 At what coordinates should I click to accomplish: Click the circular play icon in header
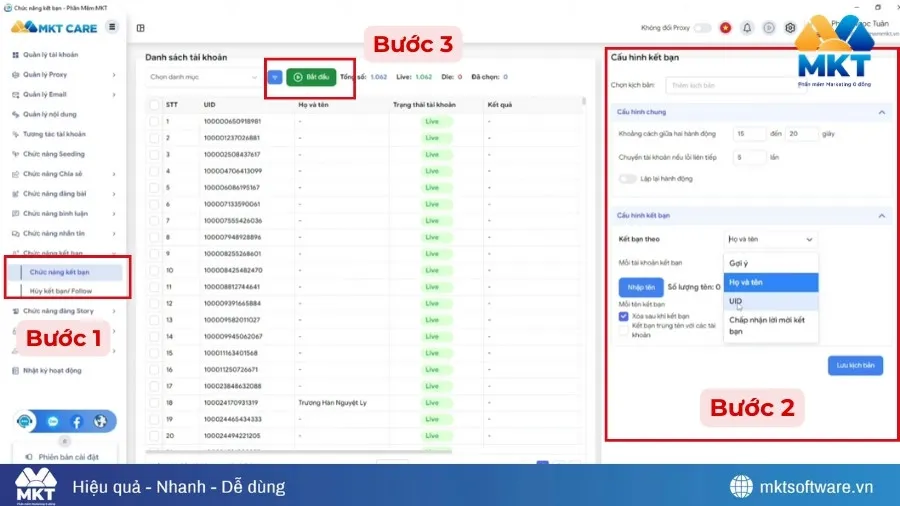click(x=769, y=28)
